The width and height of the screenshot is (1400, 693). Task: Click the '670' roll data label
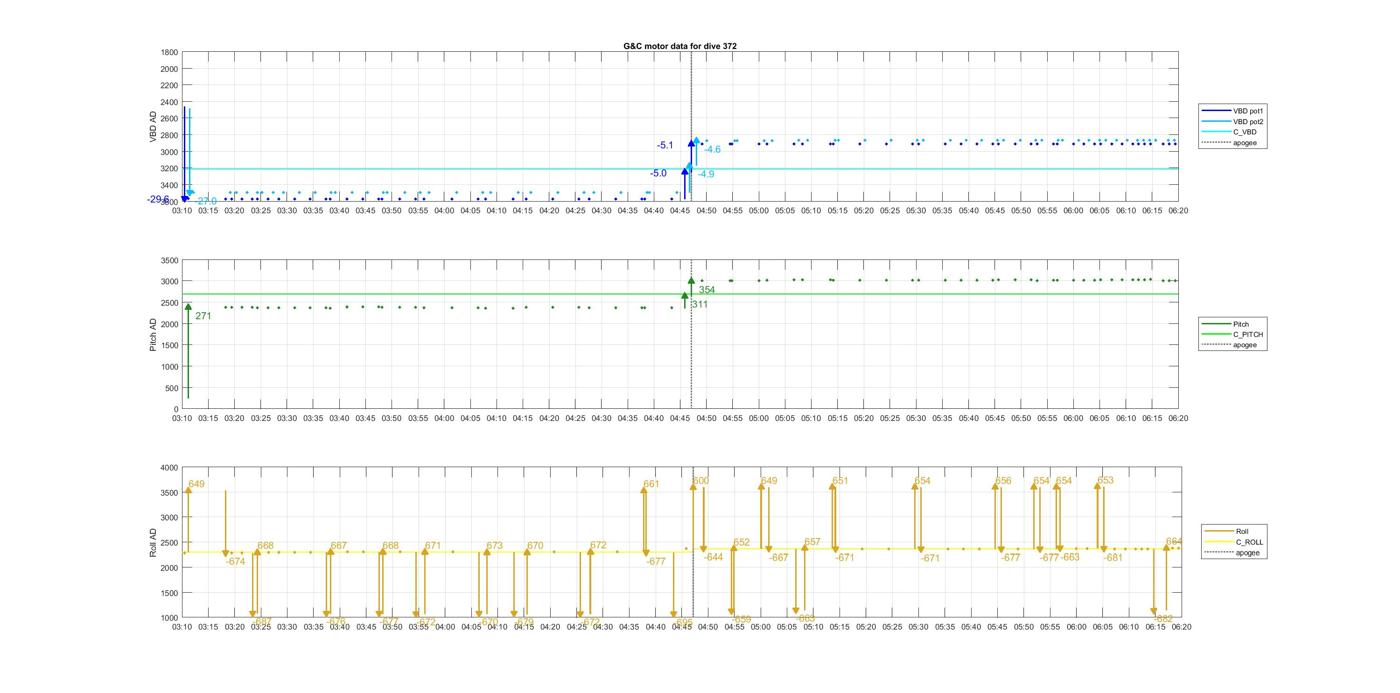[x=535, y=547]
